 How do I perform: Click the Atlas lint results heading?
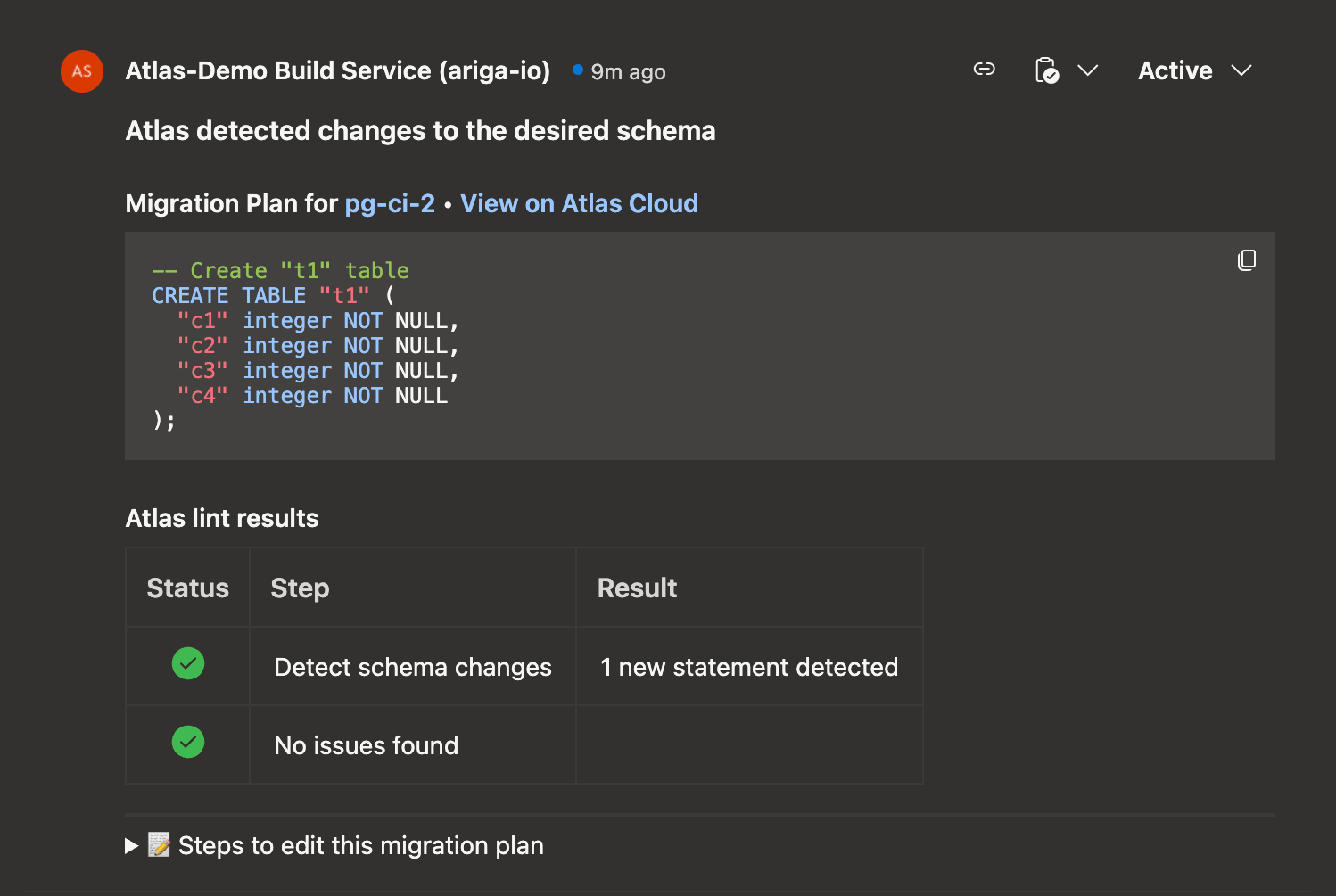tap(221, 518)
